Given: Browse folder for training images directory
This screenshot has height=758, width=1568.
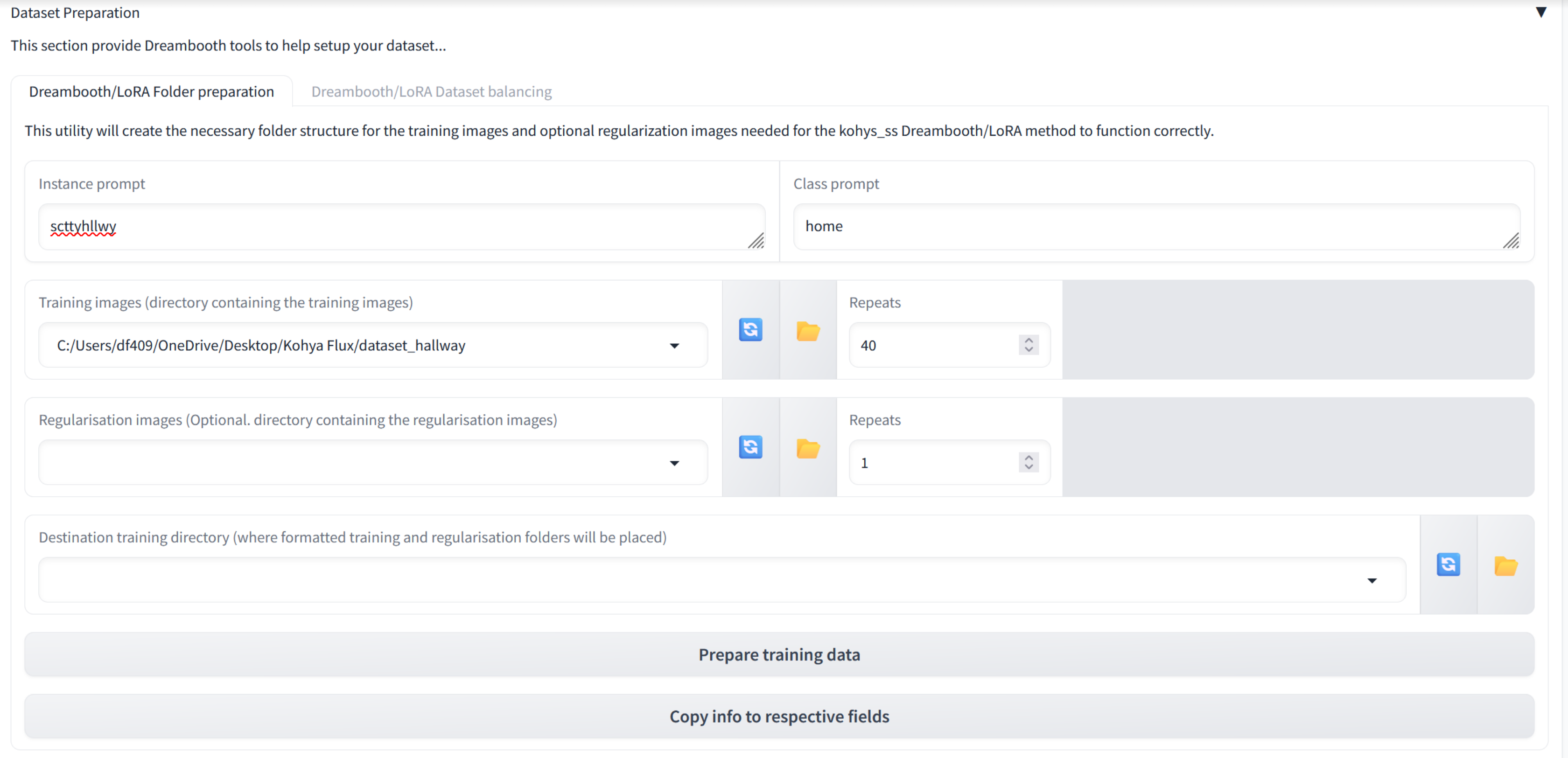Looking at the screenshot, I should click(808, 331).
